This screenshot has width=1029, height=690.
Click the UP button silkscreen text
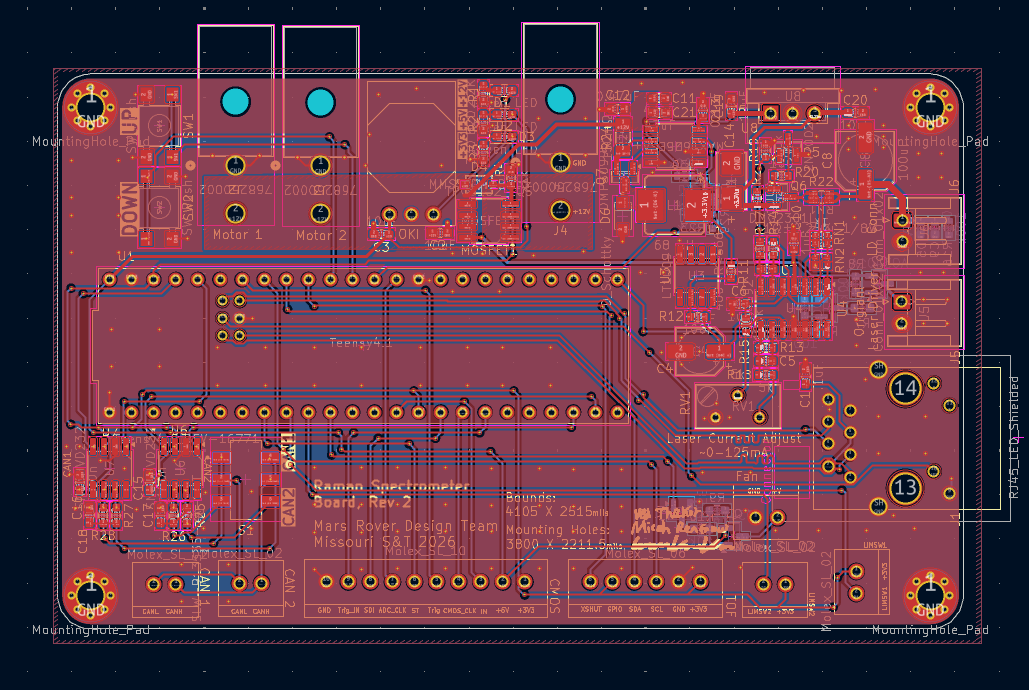click(x=128, y=122)
